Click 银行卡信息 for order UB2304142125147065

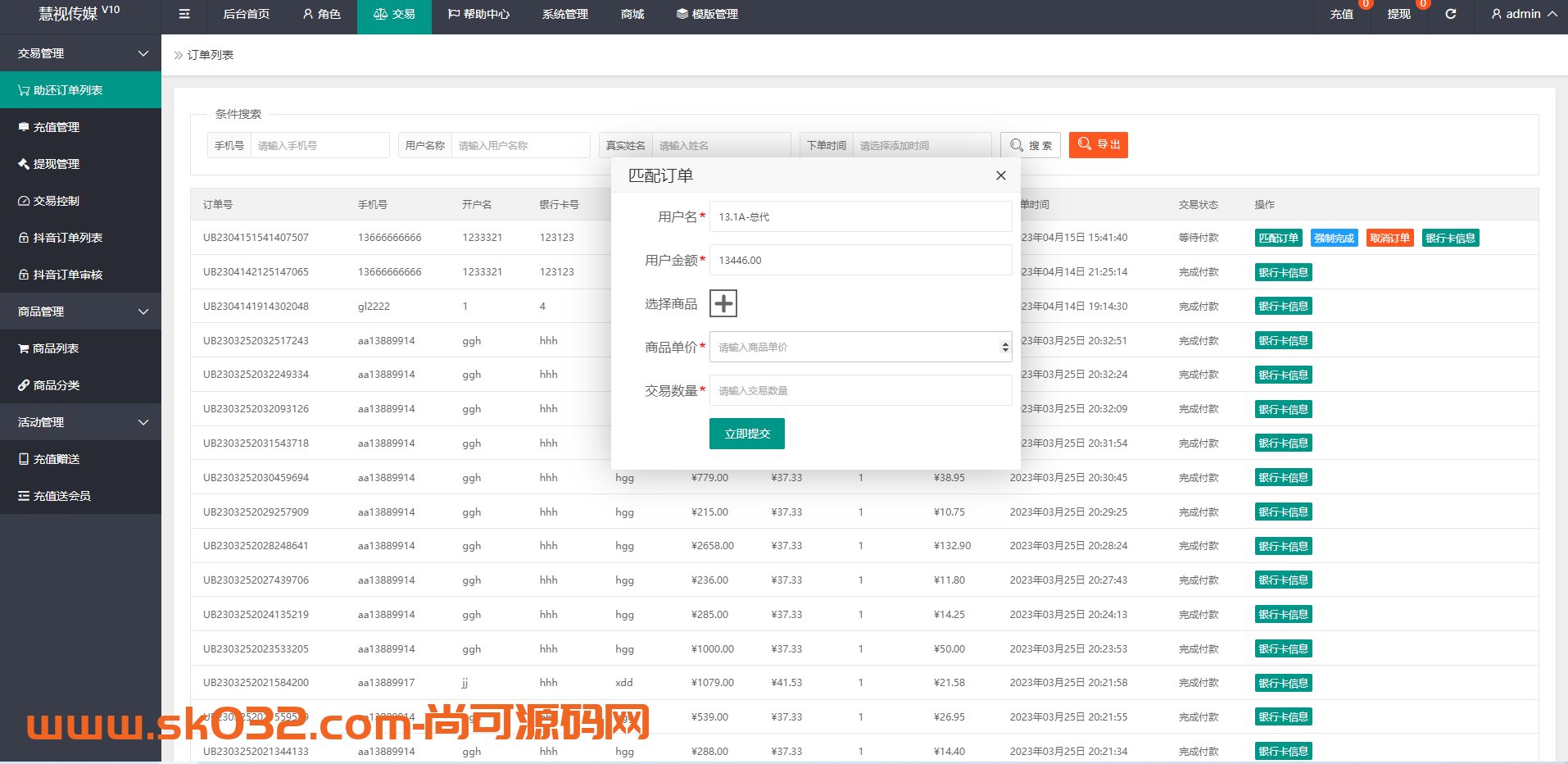click(1283, 272)
